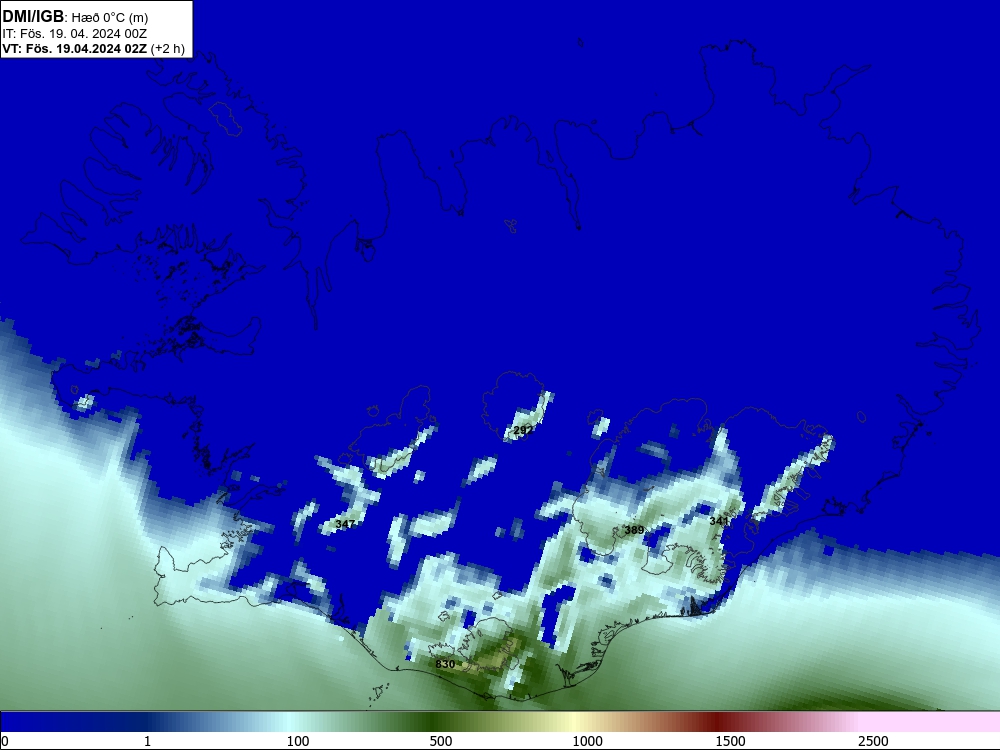Click the DMI/IGB Hæð 0°C title text
Image resolution: width=1000 pixels, height=750 pixels.
pyautogui.click(x=75, y=17)
